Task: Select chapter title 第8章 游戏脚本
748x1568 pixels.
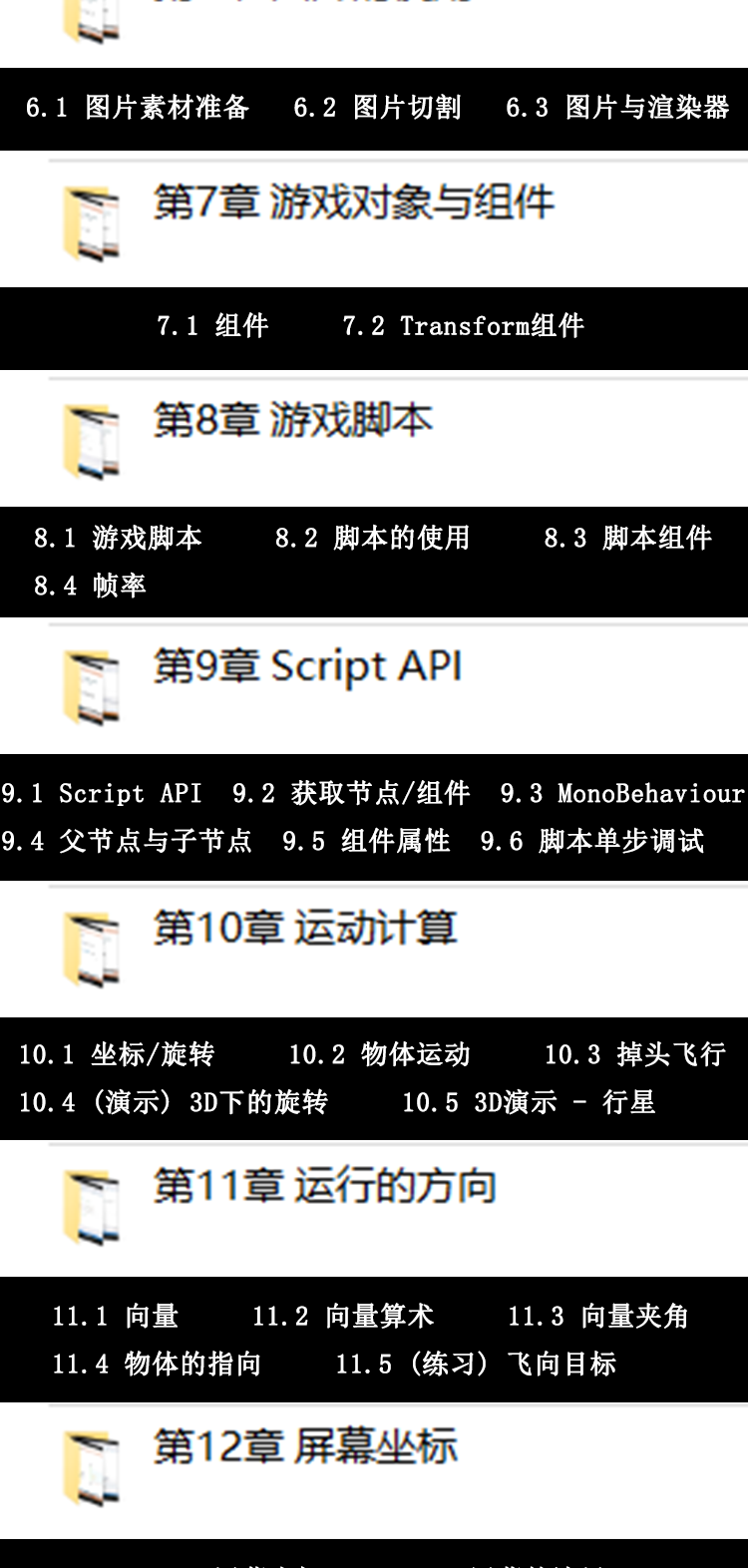Action: pyautogui.click(x=293, y=421)
